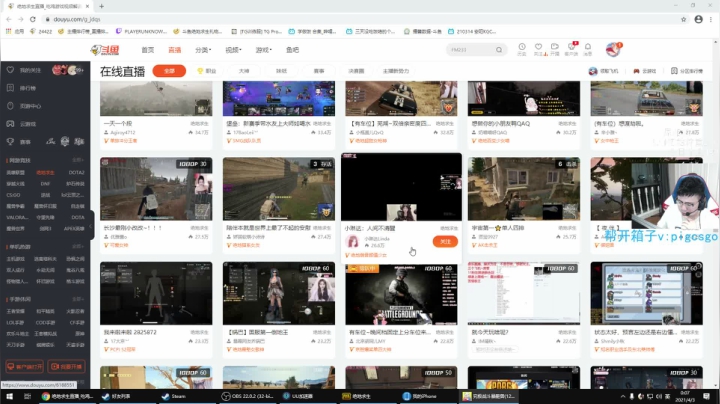The width and height of the screenshot is (720, 404).
Task: Click the Douyu logo in header
Action: click(105, 50)
